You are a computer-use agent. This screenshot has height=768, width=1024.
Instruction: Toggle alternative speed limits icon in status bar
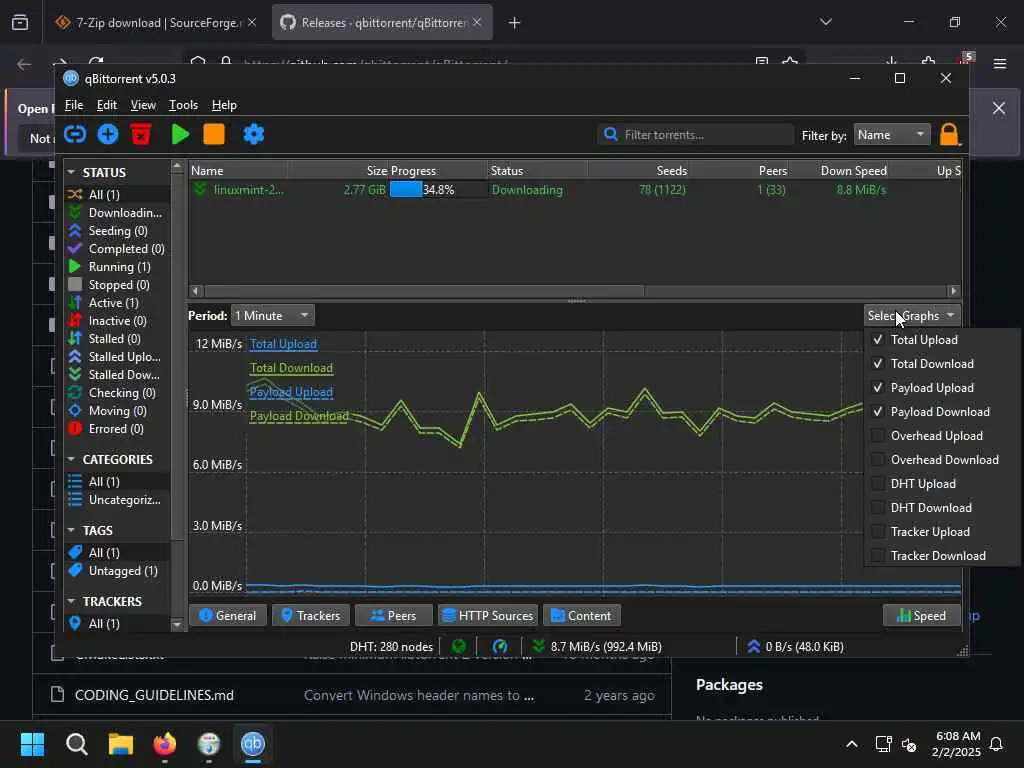(x=500, y=647)
